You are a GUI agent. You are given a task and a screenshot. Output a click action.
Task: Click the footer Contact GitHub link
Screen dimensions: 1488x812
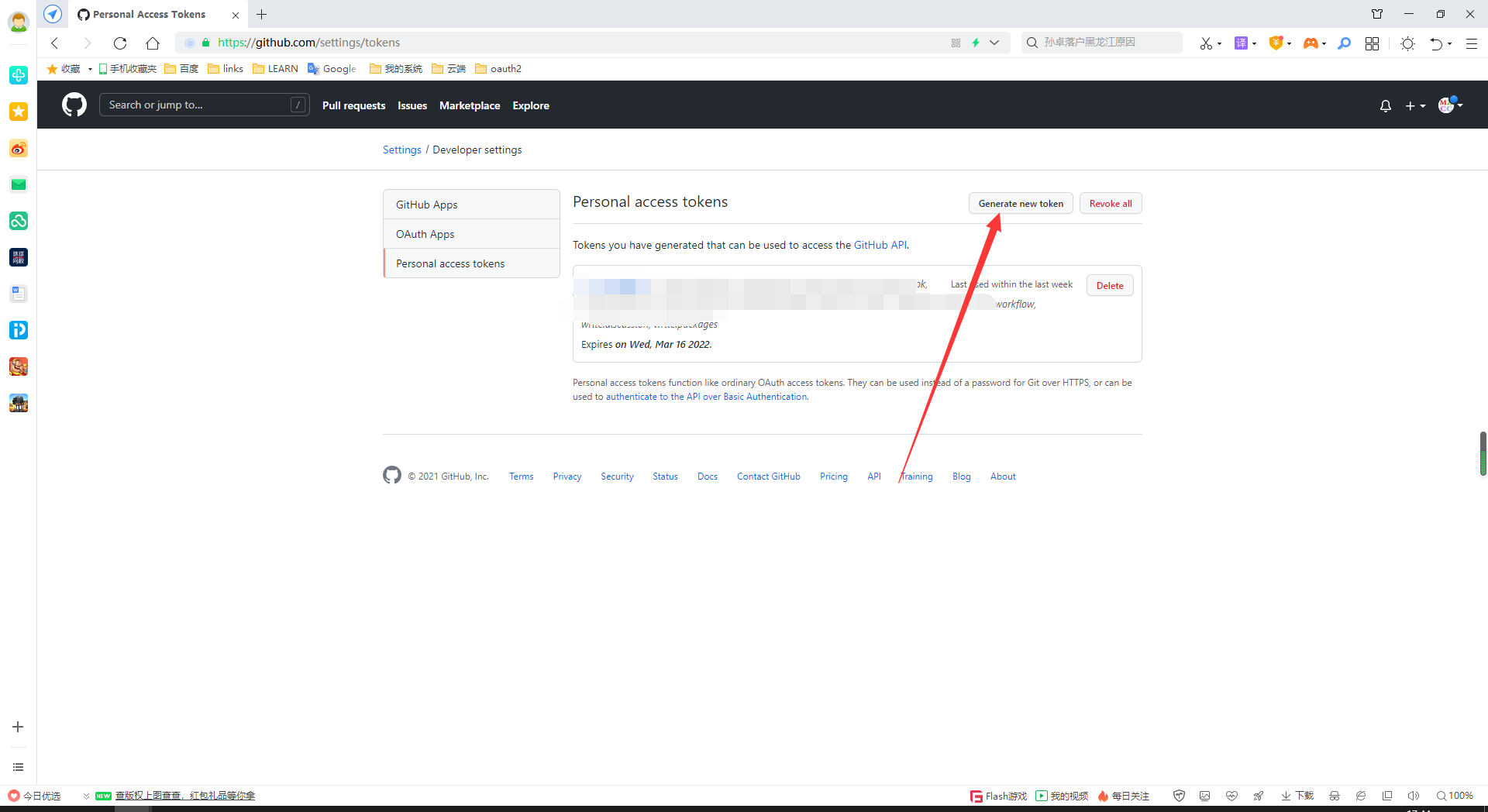click(769, 477)
